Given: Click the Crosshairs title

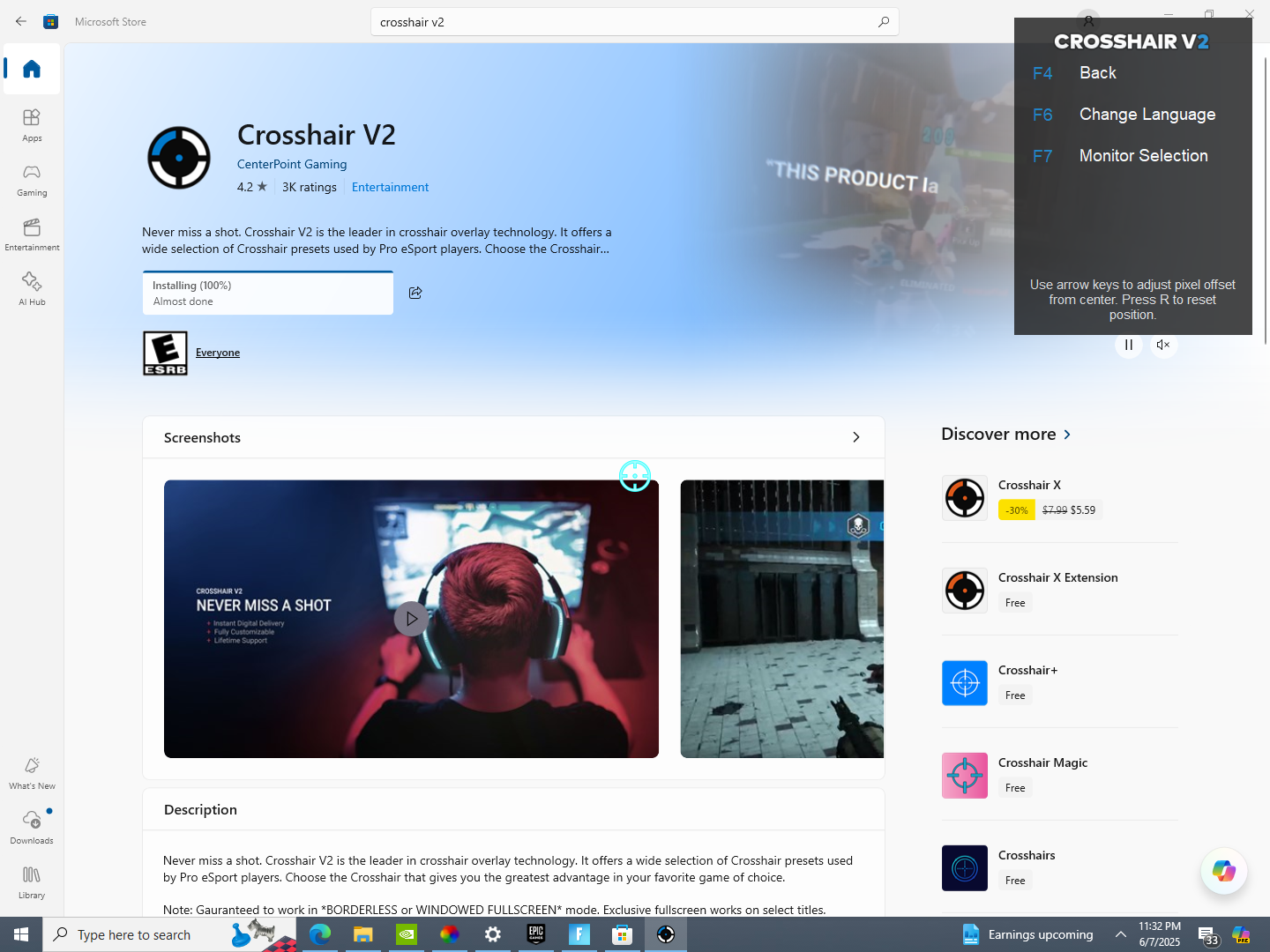Looking at the screenshot, I should (x=1027, y=855).
